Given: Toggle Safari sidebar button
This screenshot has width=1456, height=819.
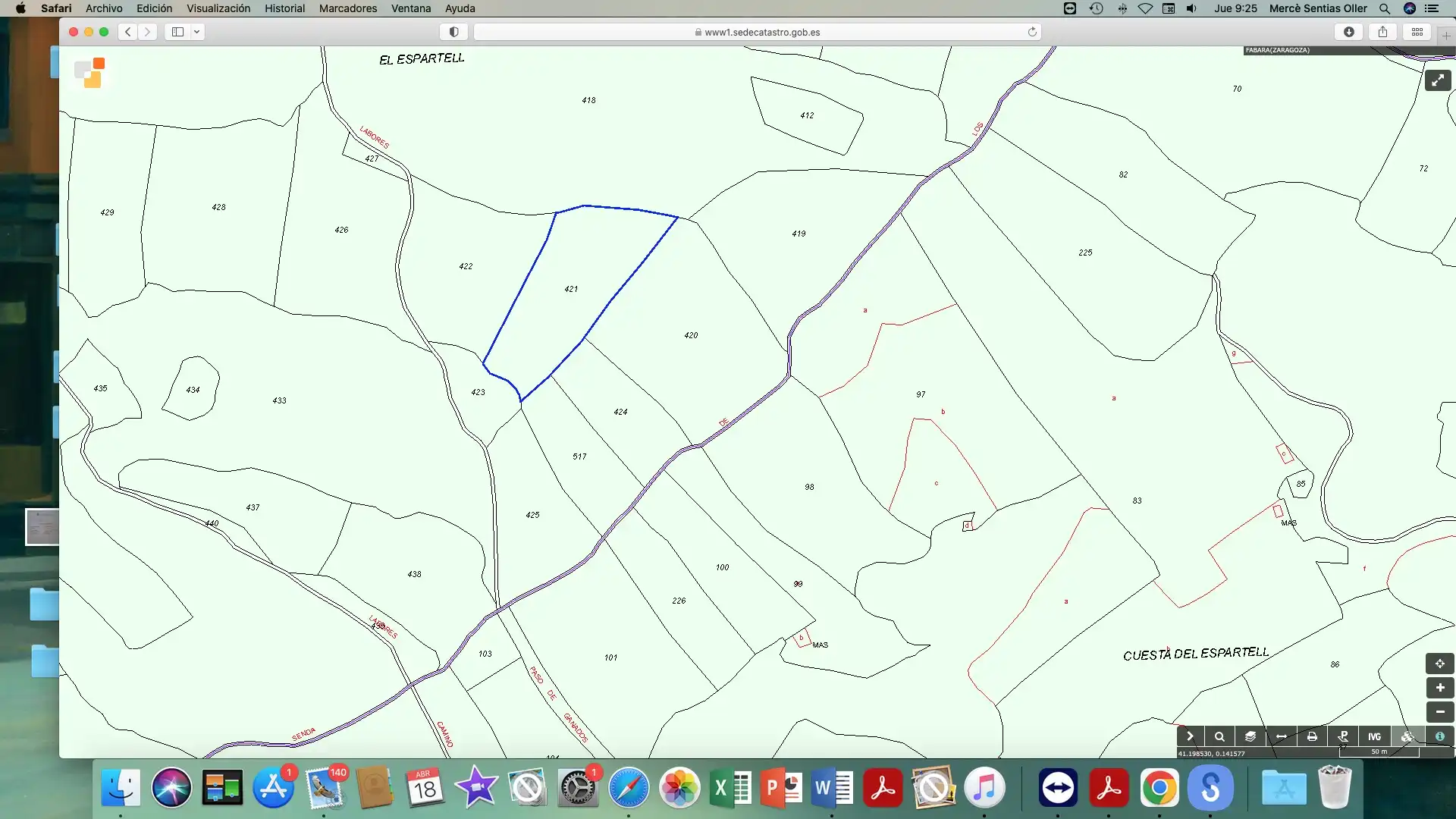Looking at the screenshot, I should [177, 32].
